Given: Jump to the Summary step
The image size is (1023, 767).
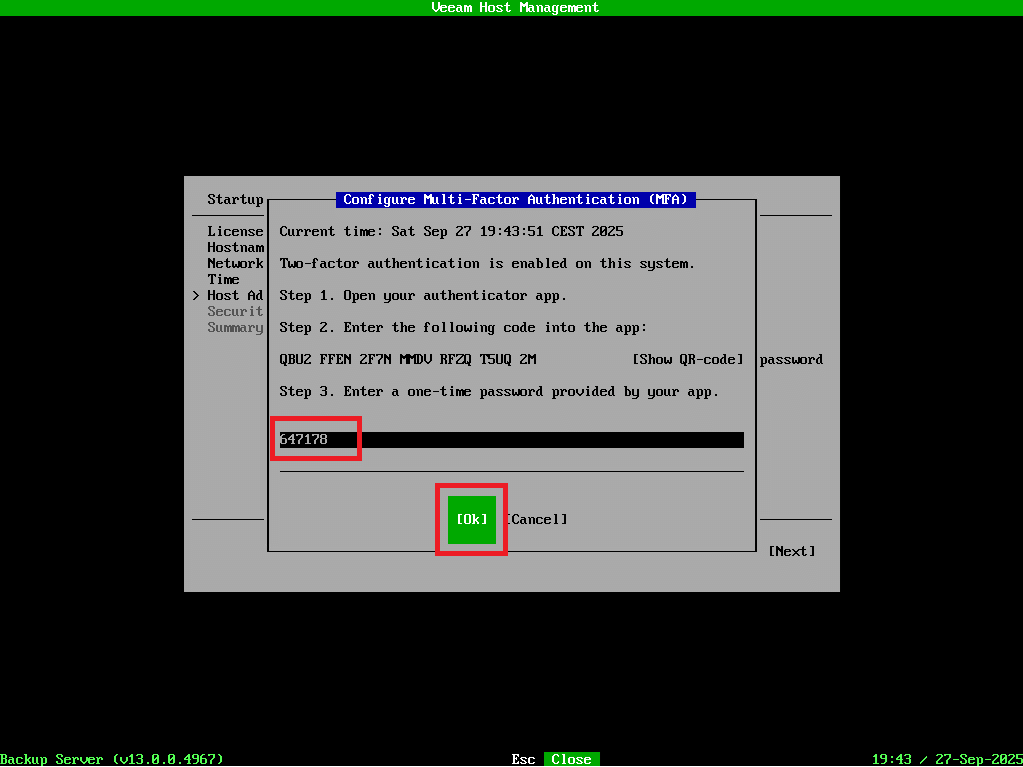Looking at the screenshot, I should click(235, 327).
